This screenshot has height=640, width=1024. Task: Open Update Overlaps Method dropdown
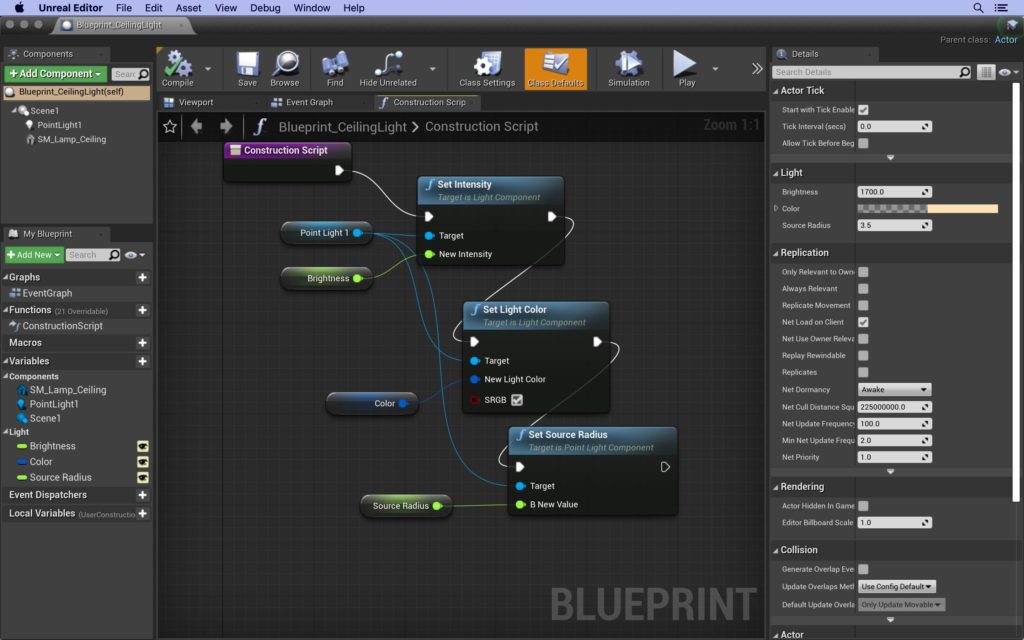click(897, 586)
